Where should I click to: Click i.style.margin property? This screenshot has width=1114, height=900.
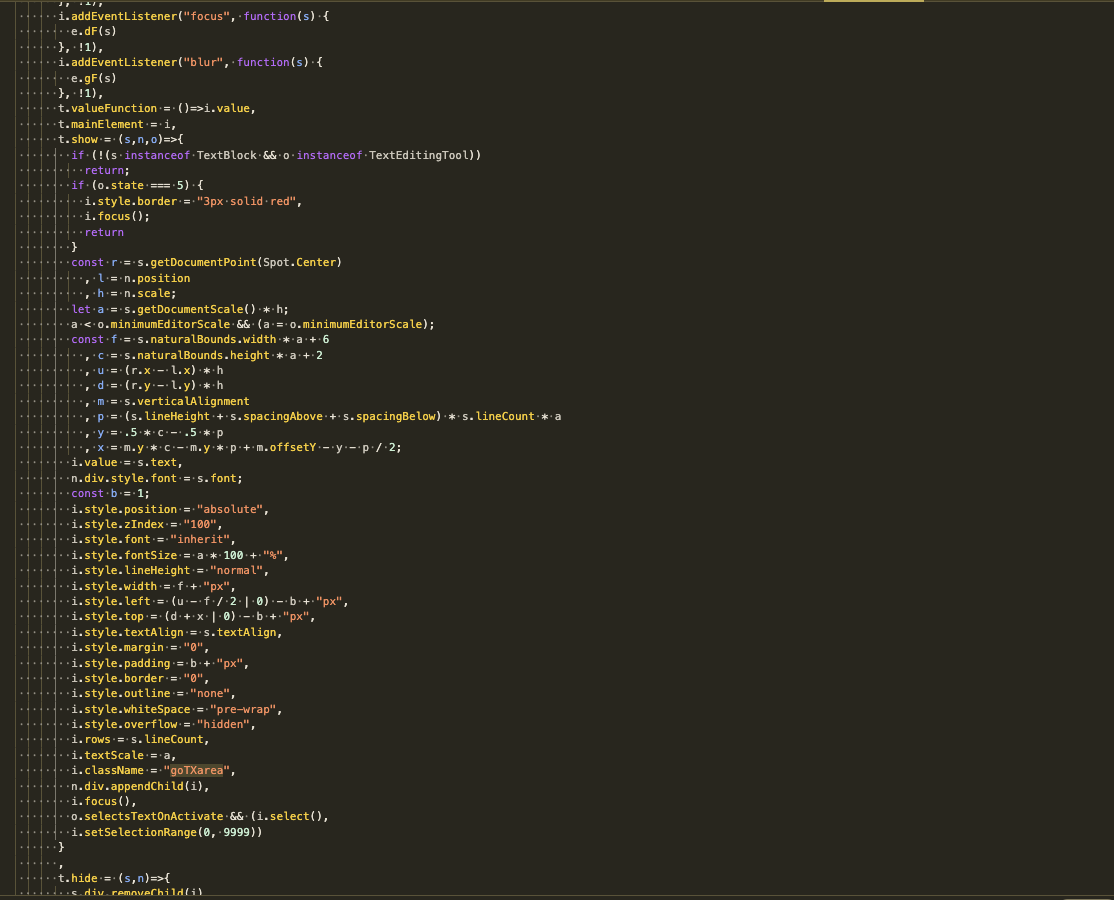(117, 648)
